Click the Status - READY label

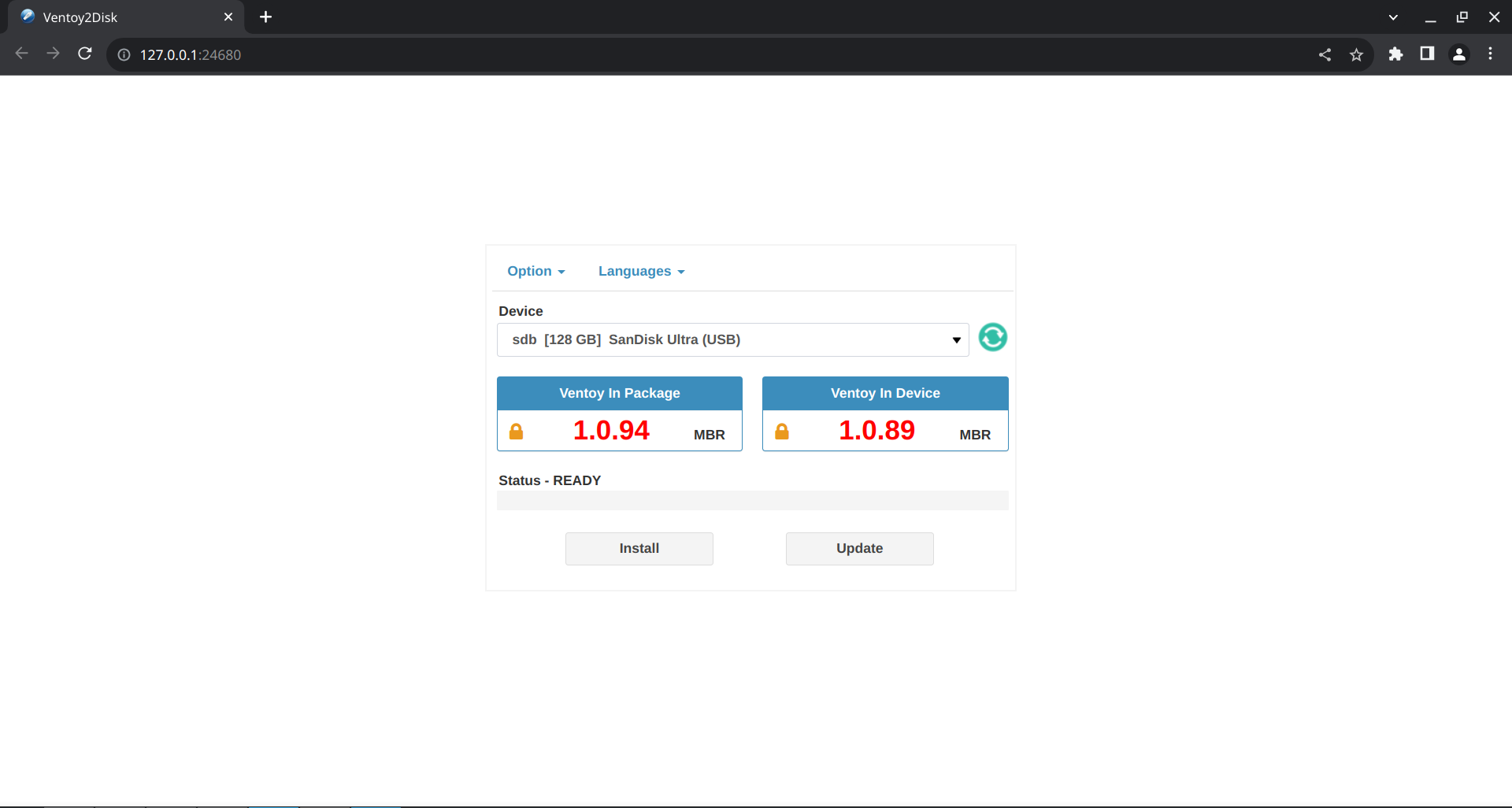(x=550, y=480)
